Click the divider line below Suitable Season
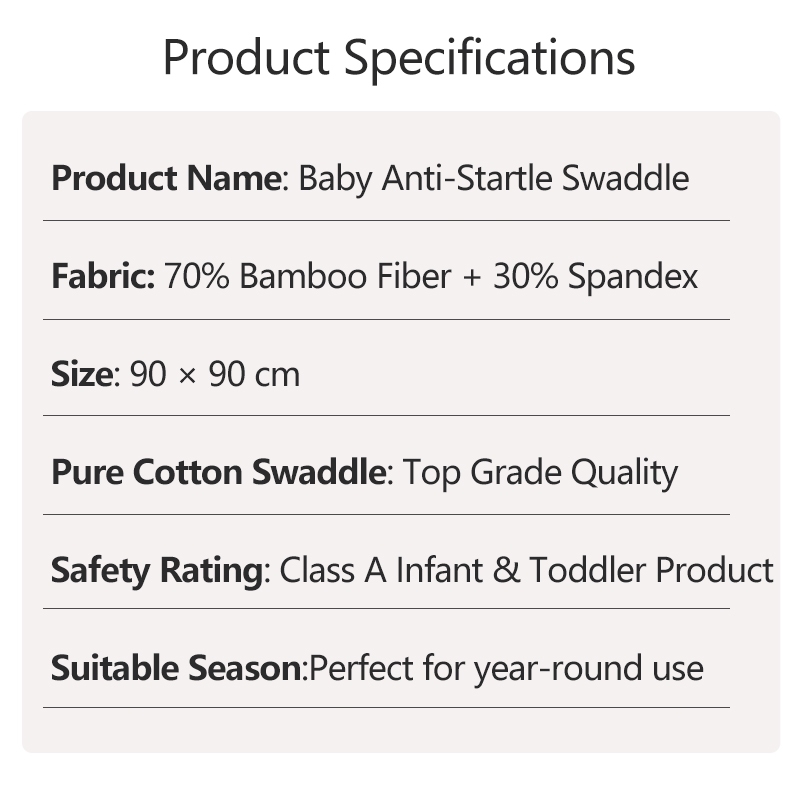This screenshot has height=800, width=800. tap(386, 708)
